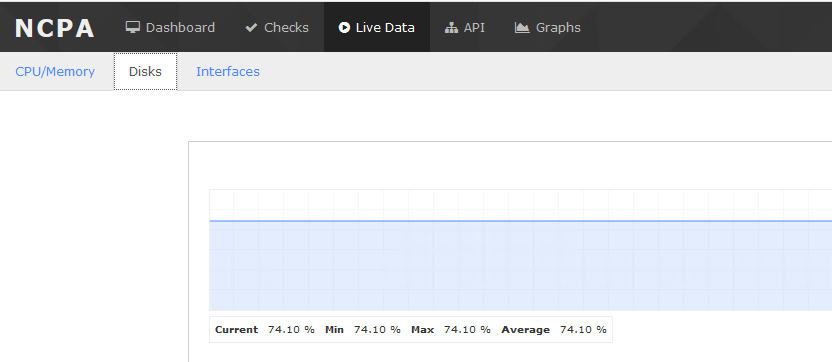Open the API page
The width and height of the screenshot is (832, 362).
[x=465, y=27]
